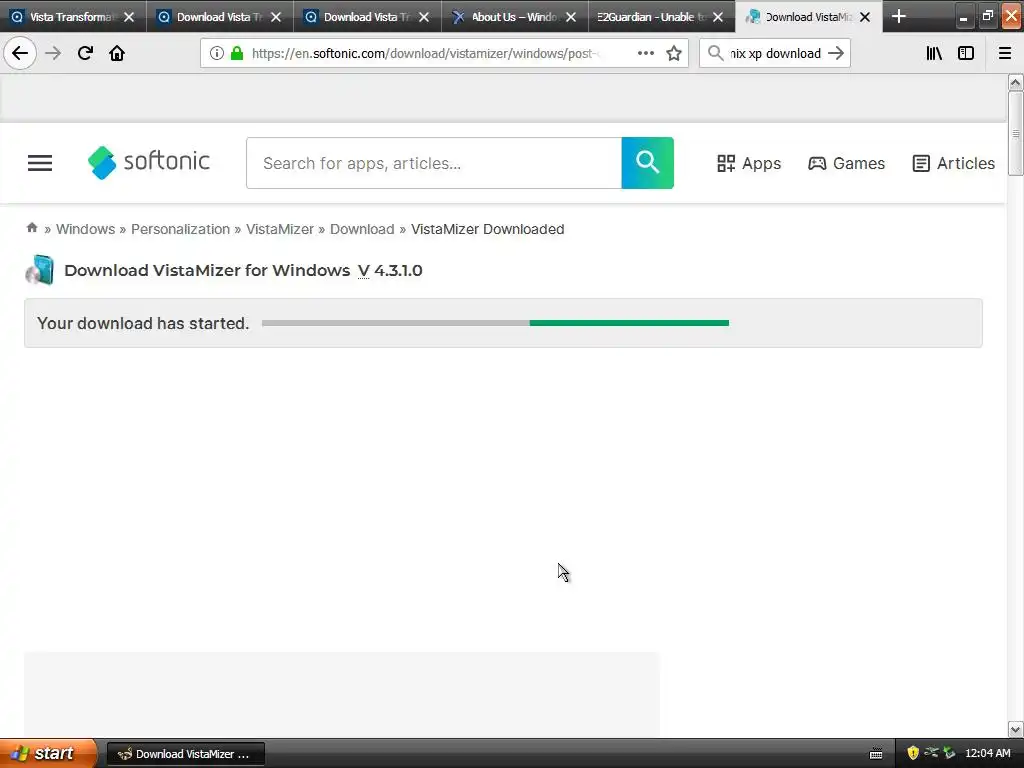Show site information icon in address bar
Image resolution: width=1024 pixels, height=768 pixels.
click(x=216, y=53)
